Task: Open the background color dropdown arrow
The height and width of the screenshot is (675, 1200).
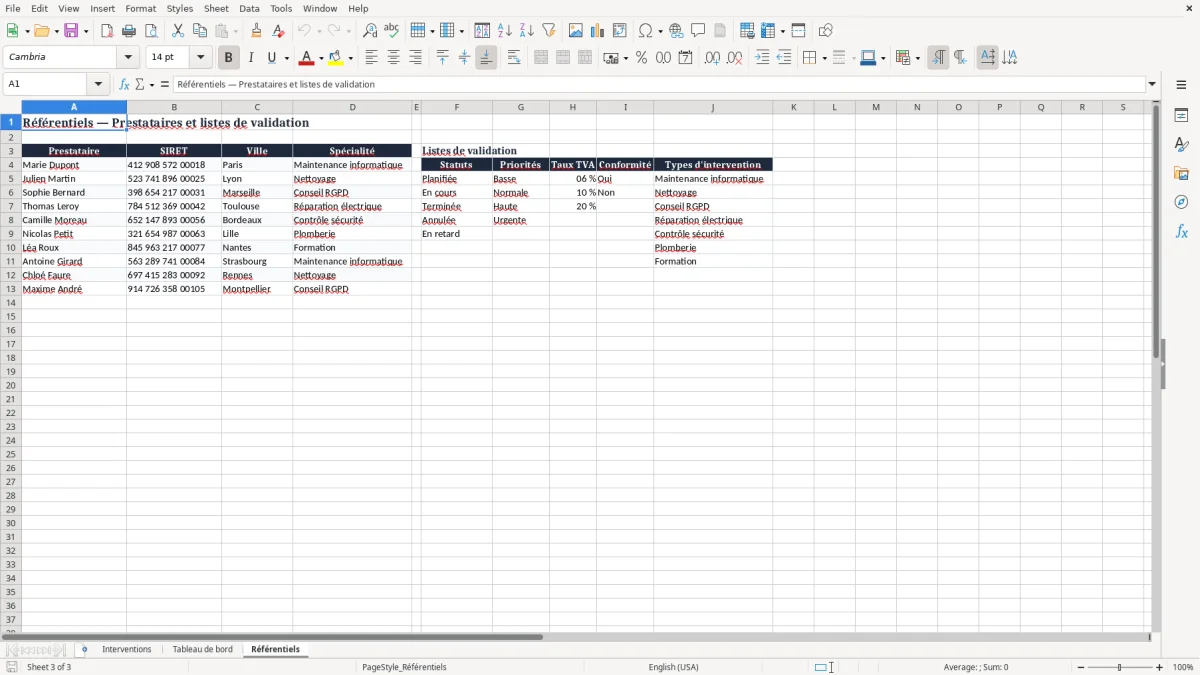Action: pyautogui.click(x=351, y=58)
